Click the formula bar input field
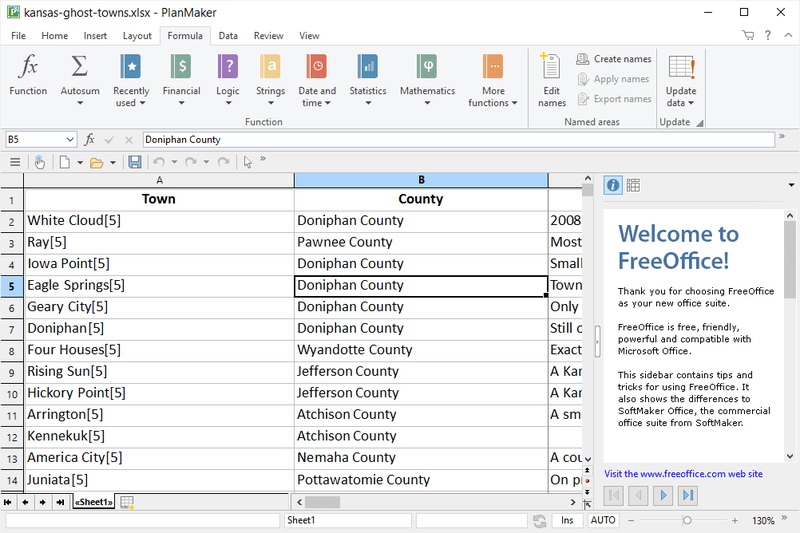This screenshot has width=800, height=533. click(458, 139)
